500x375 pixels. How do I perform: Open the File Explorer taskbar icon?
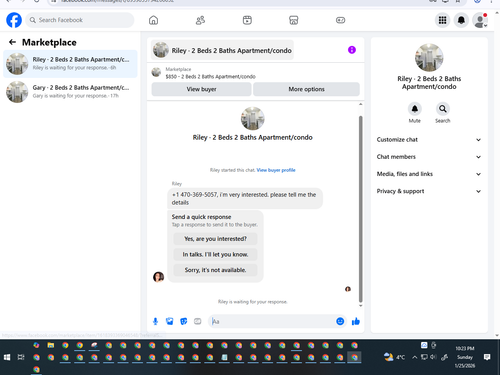click(x=51, y=345)
